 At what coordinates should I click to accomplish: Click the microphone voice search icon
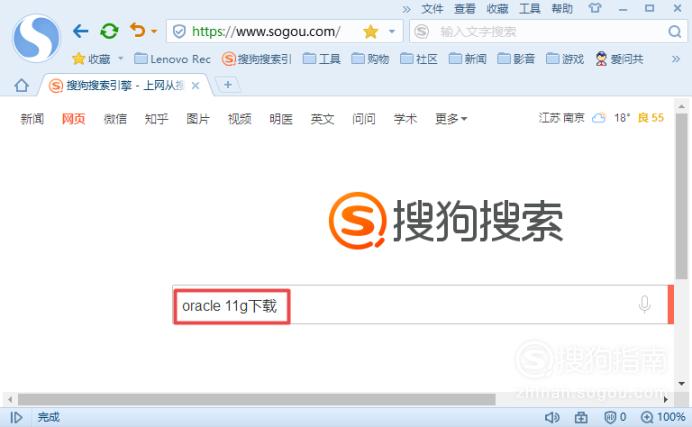[644, 304]
